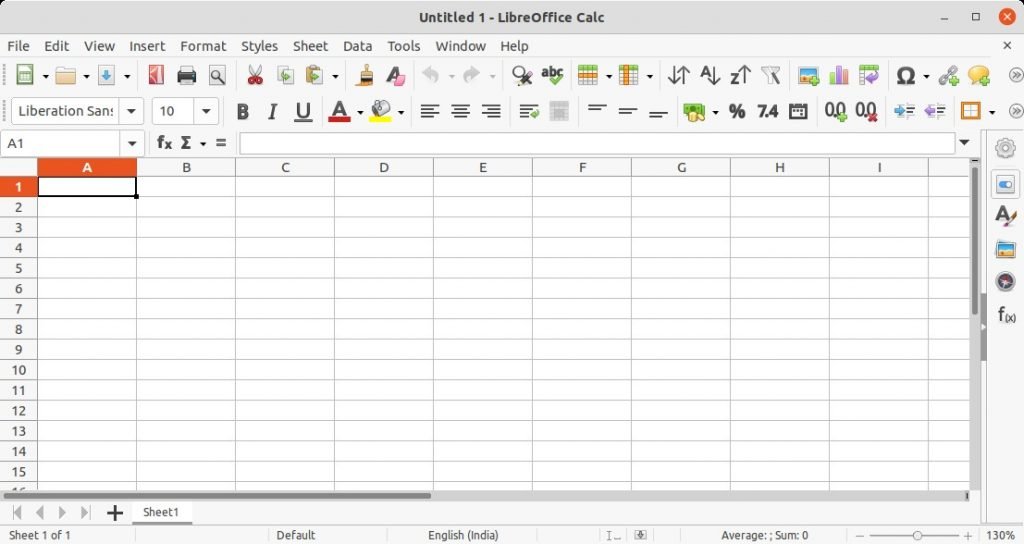This screenshot has width=1024, height=544.
Task: Click the Copy icon
Action: coord(285,75)
